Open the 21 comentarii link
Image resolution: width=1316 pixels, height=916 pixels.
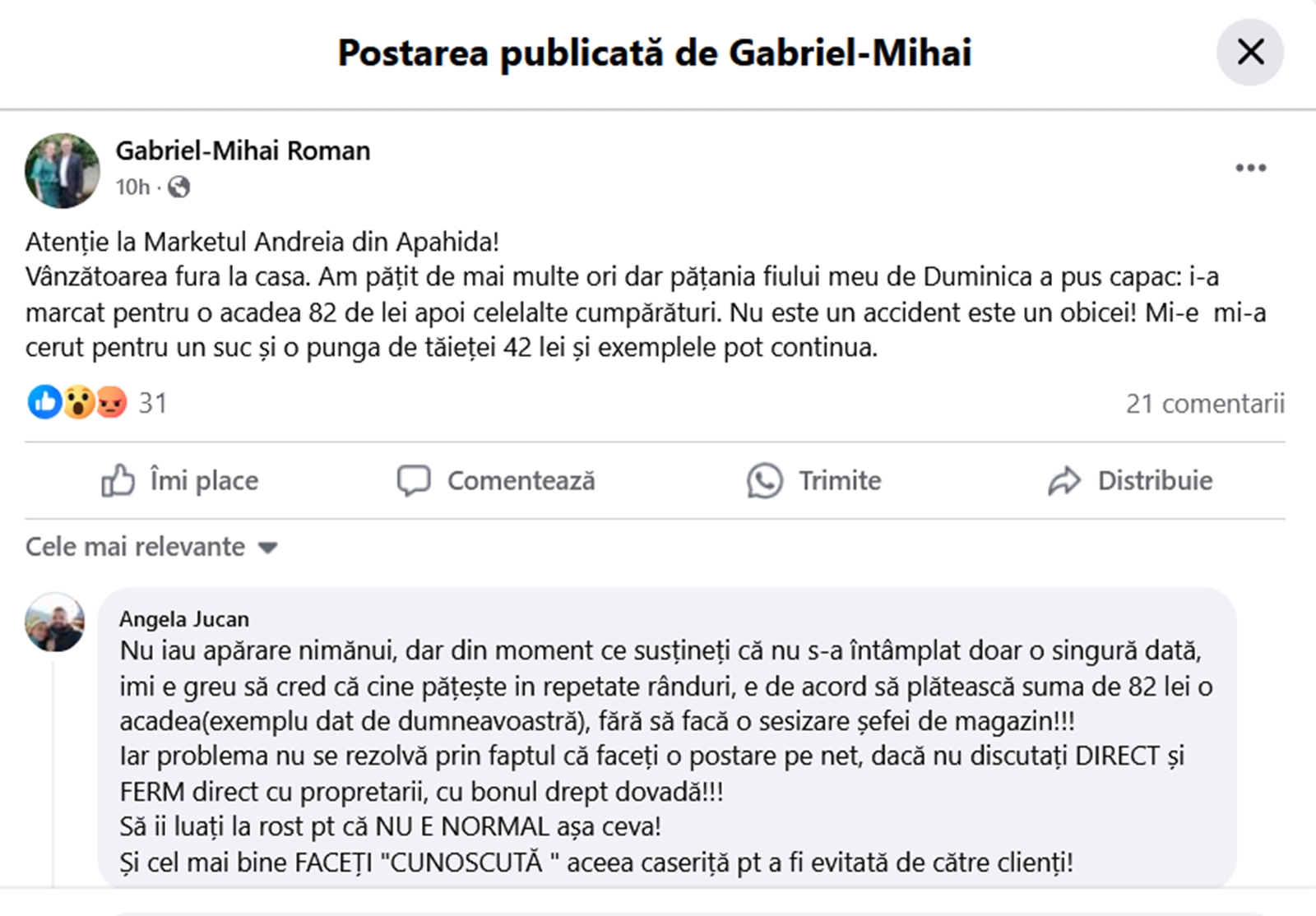click(1204, 404)
